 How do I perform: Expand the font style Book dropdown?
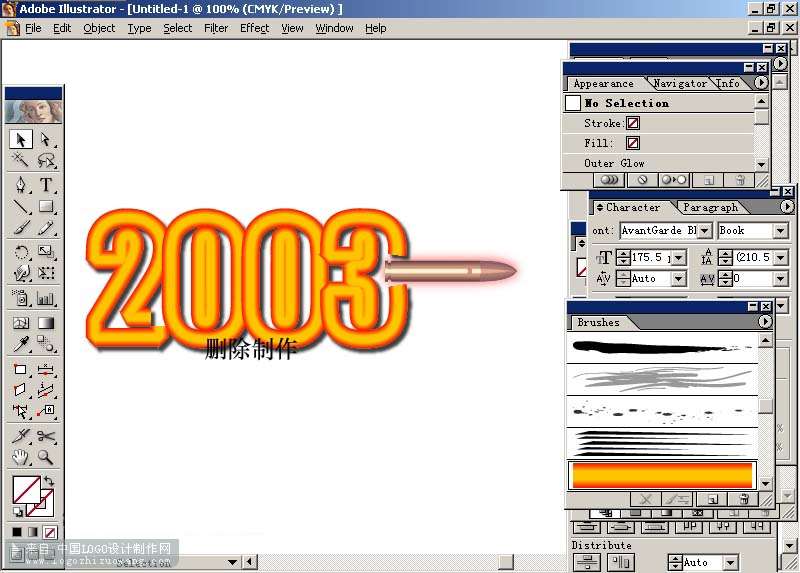(781, 231)
